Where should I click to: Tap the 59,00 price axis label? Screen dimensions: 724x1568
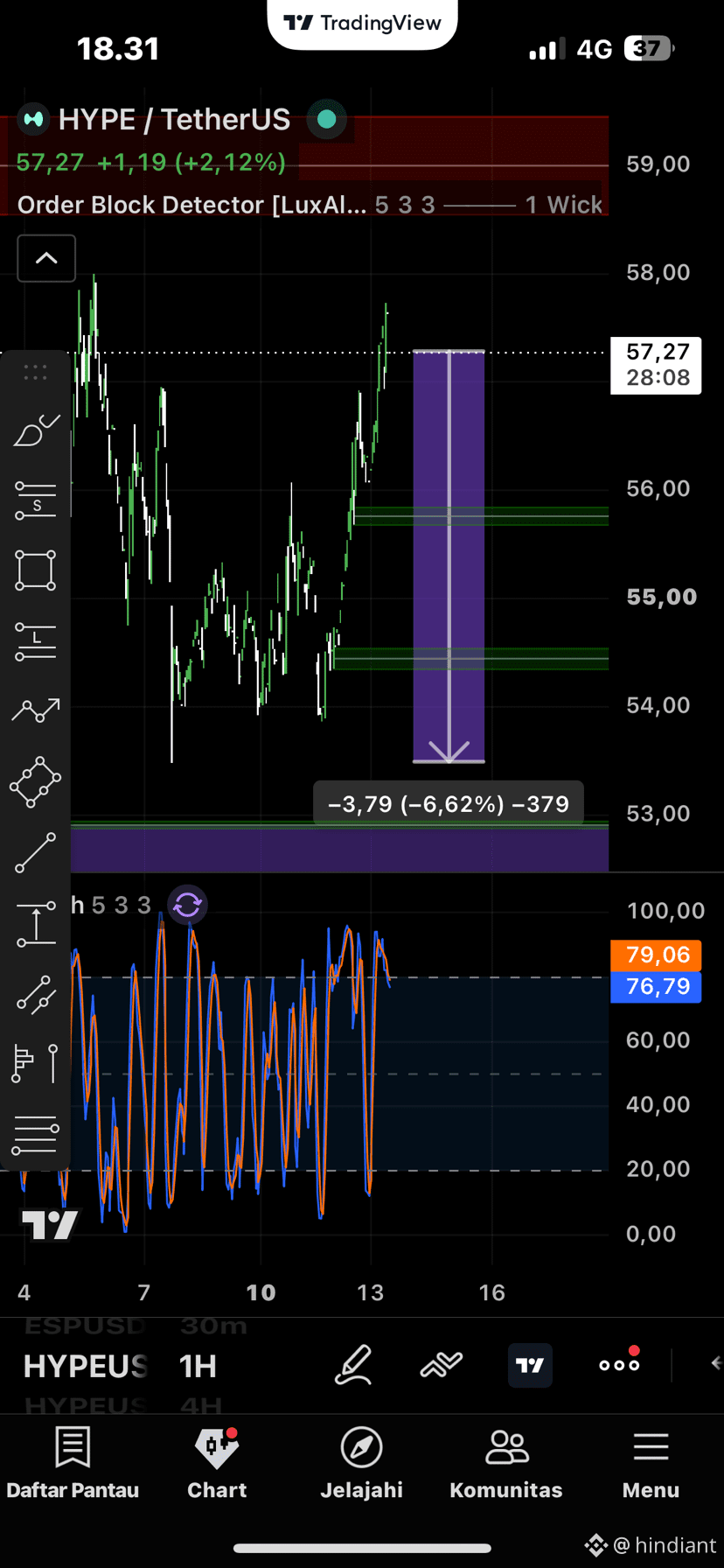[x=658, y=164]
